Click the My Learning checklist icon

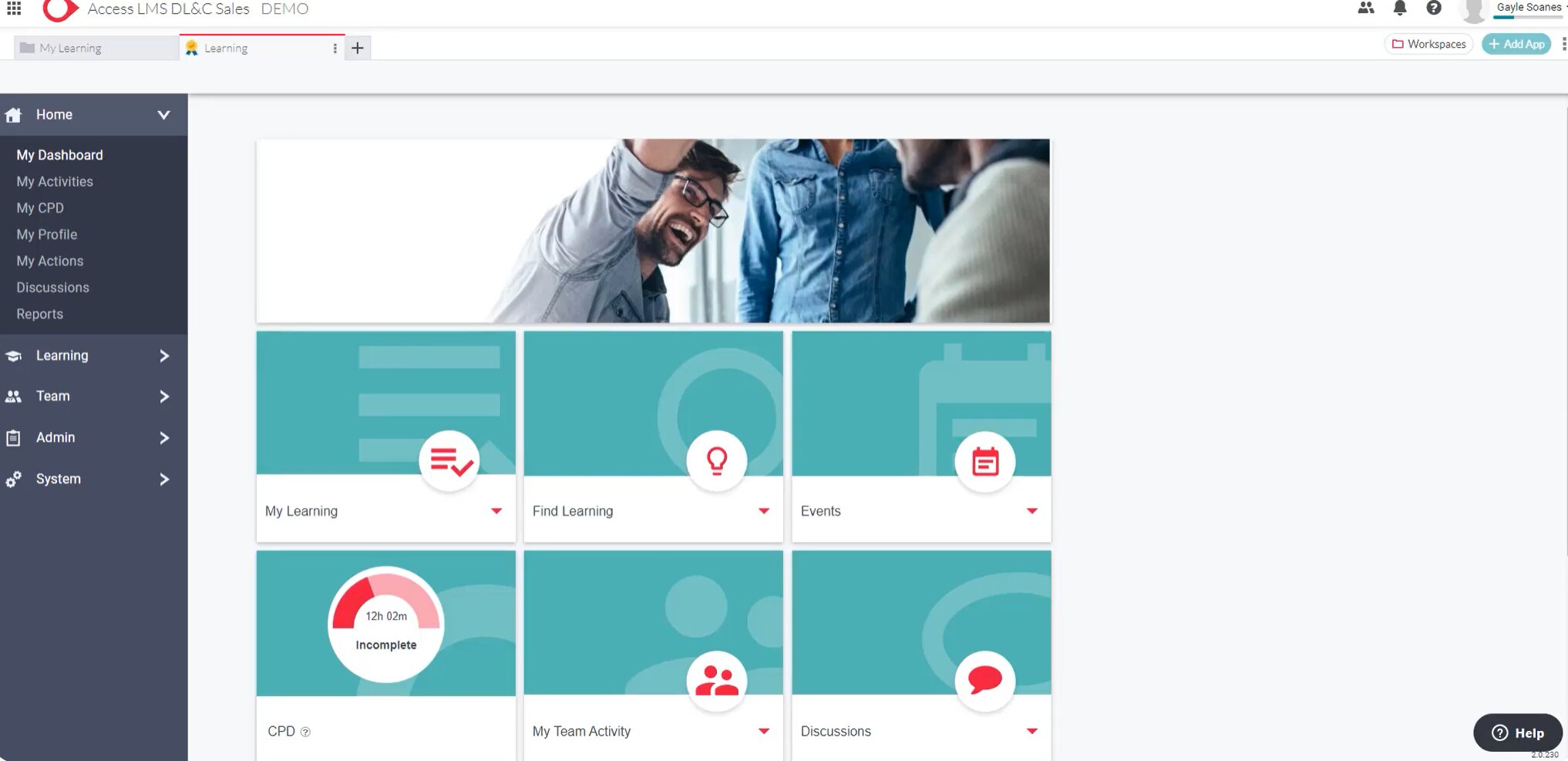coord(449,461)
